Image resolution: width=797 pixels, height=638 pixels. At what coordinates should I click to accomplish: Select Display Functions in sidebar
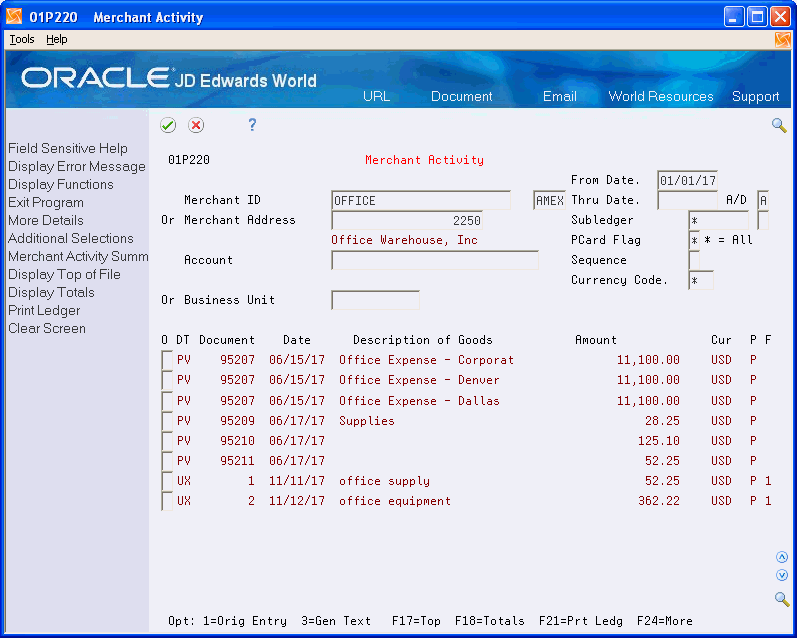pos(60,185)
